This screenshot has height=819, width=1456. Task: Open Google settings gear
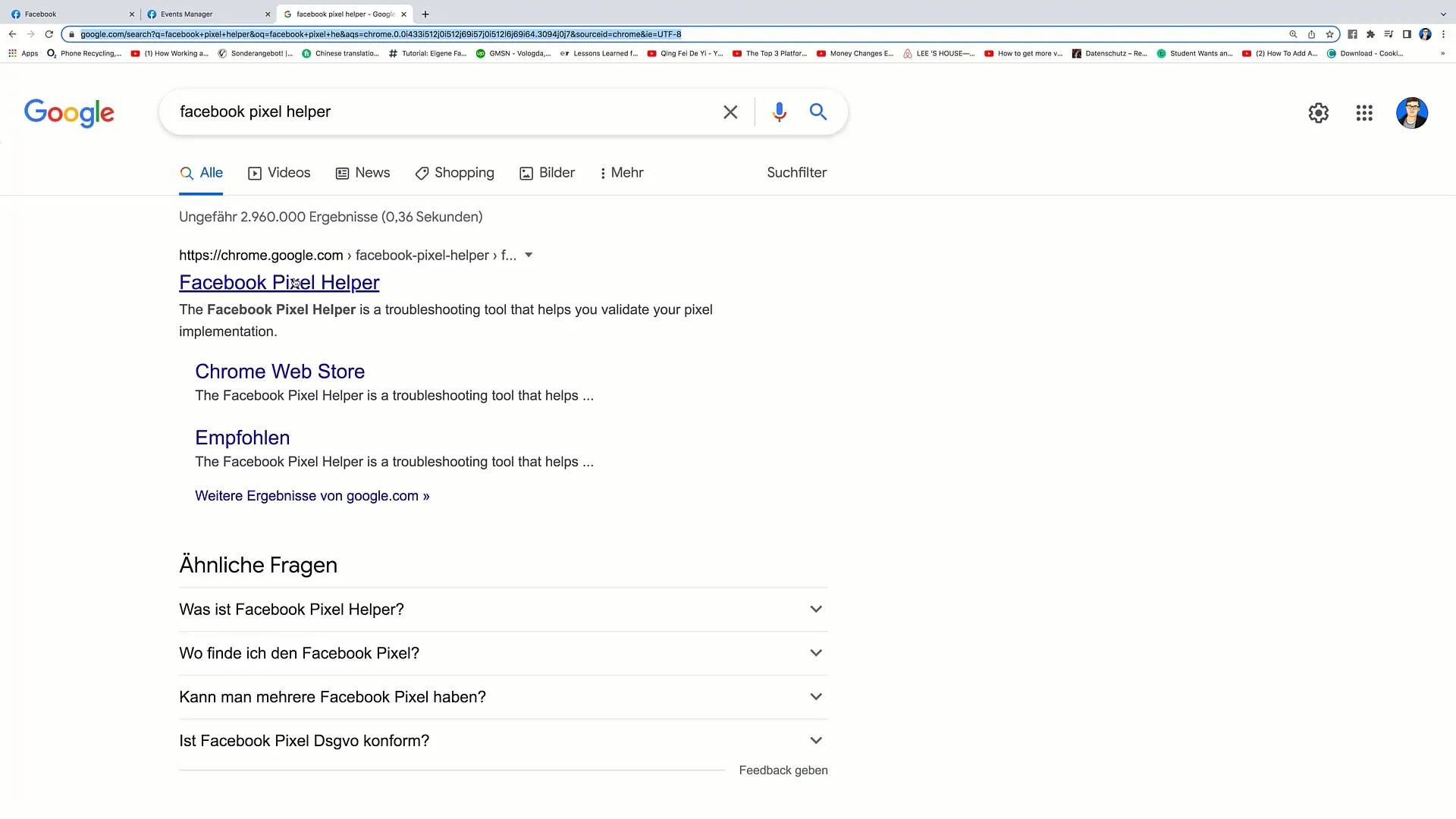(x=1319, y=113)
